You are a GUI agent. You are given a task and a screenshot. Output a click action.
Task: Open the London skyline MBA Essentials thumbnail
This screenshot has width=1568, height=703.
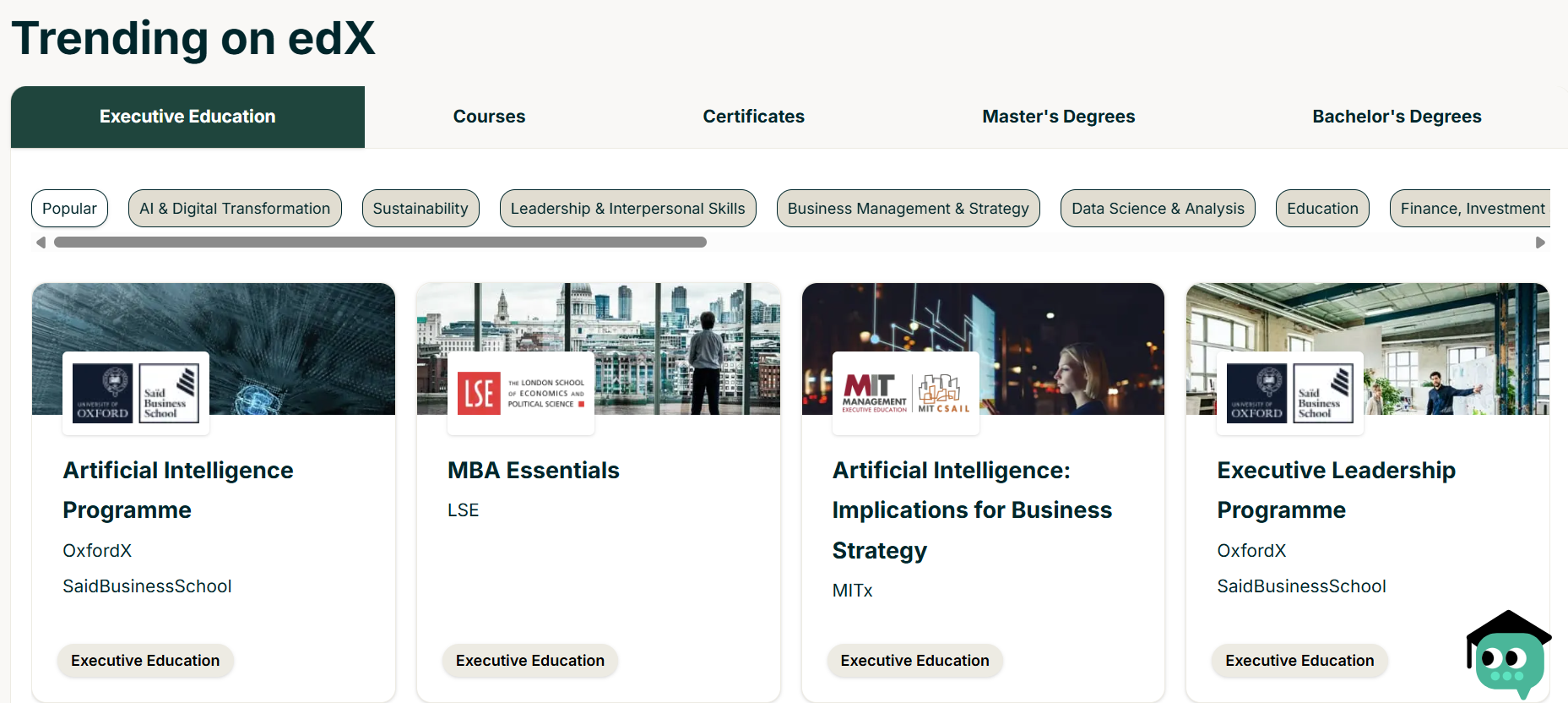[x=599, y=349]
